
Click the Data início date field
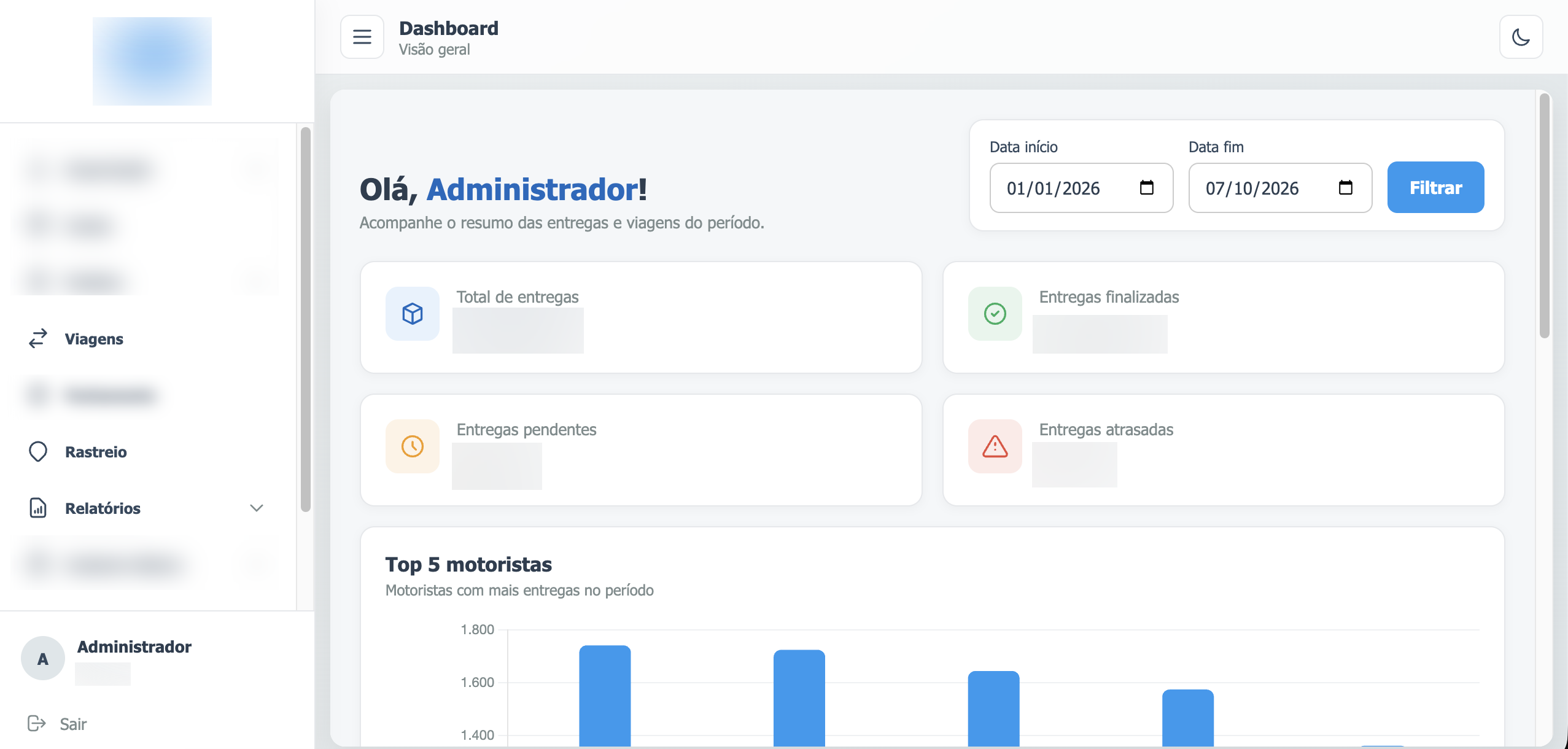(1081, 188)
